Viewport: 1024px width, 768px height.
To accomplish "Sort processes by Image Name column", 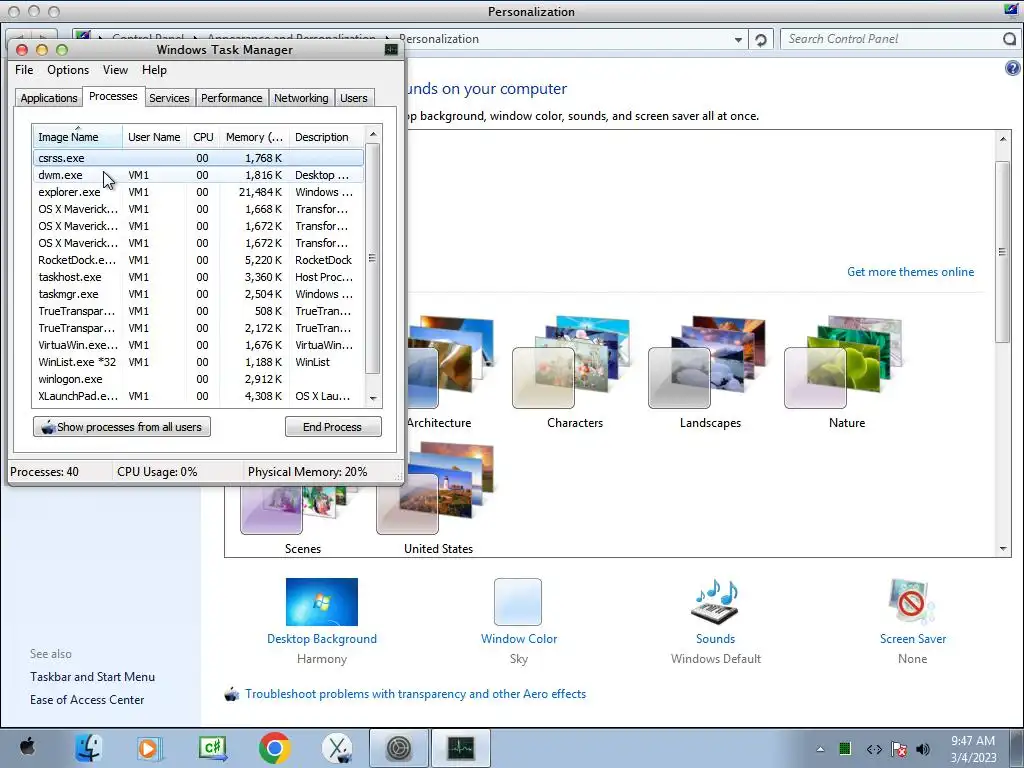I will point(77,137).
